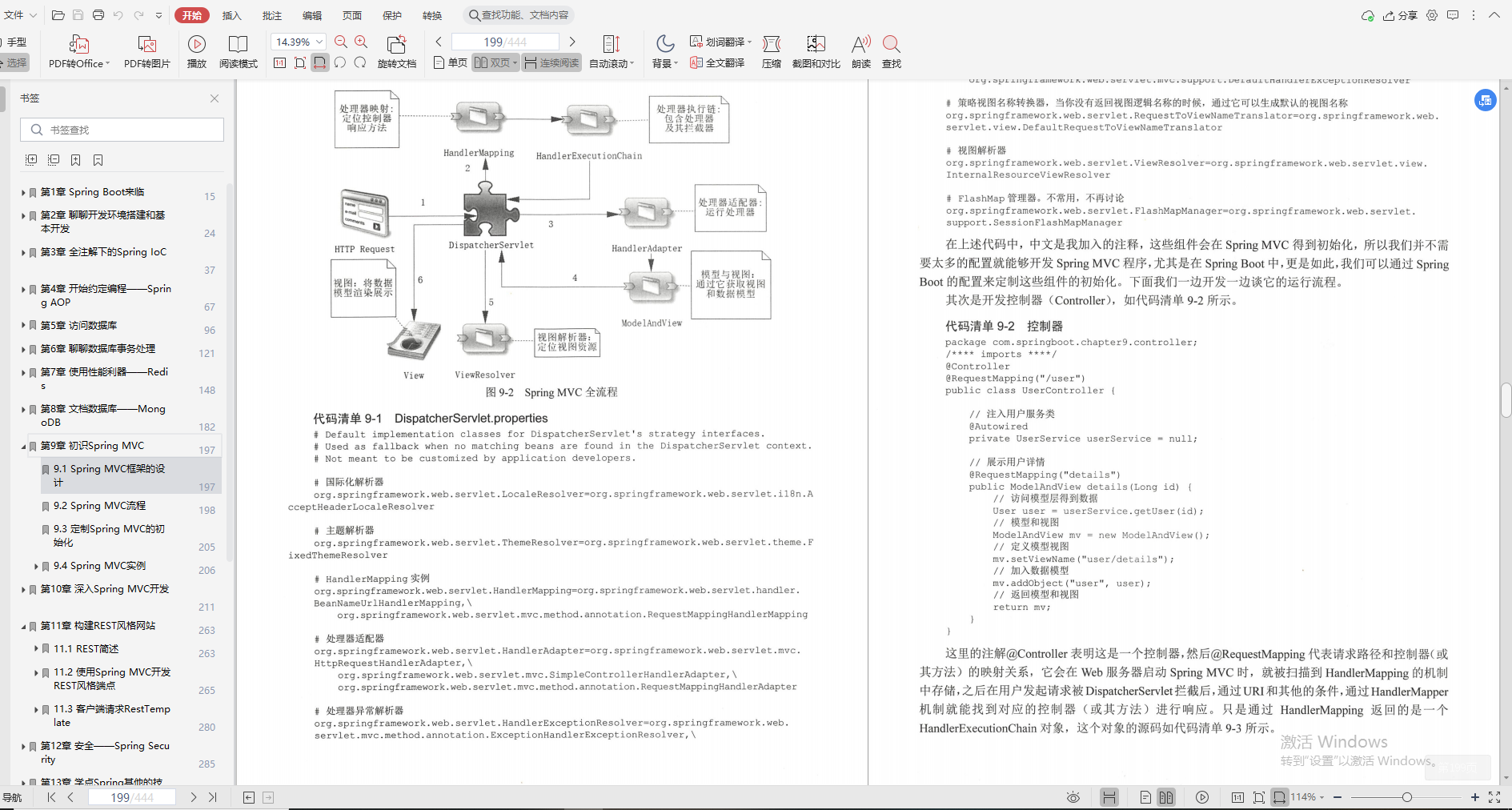The width and height of the screenshot is (1512, 810).
Task: Toggle fit width in status bar
Action: tap(1279, 797)
